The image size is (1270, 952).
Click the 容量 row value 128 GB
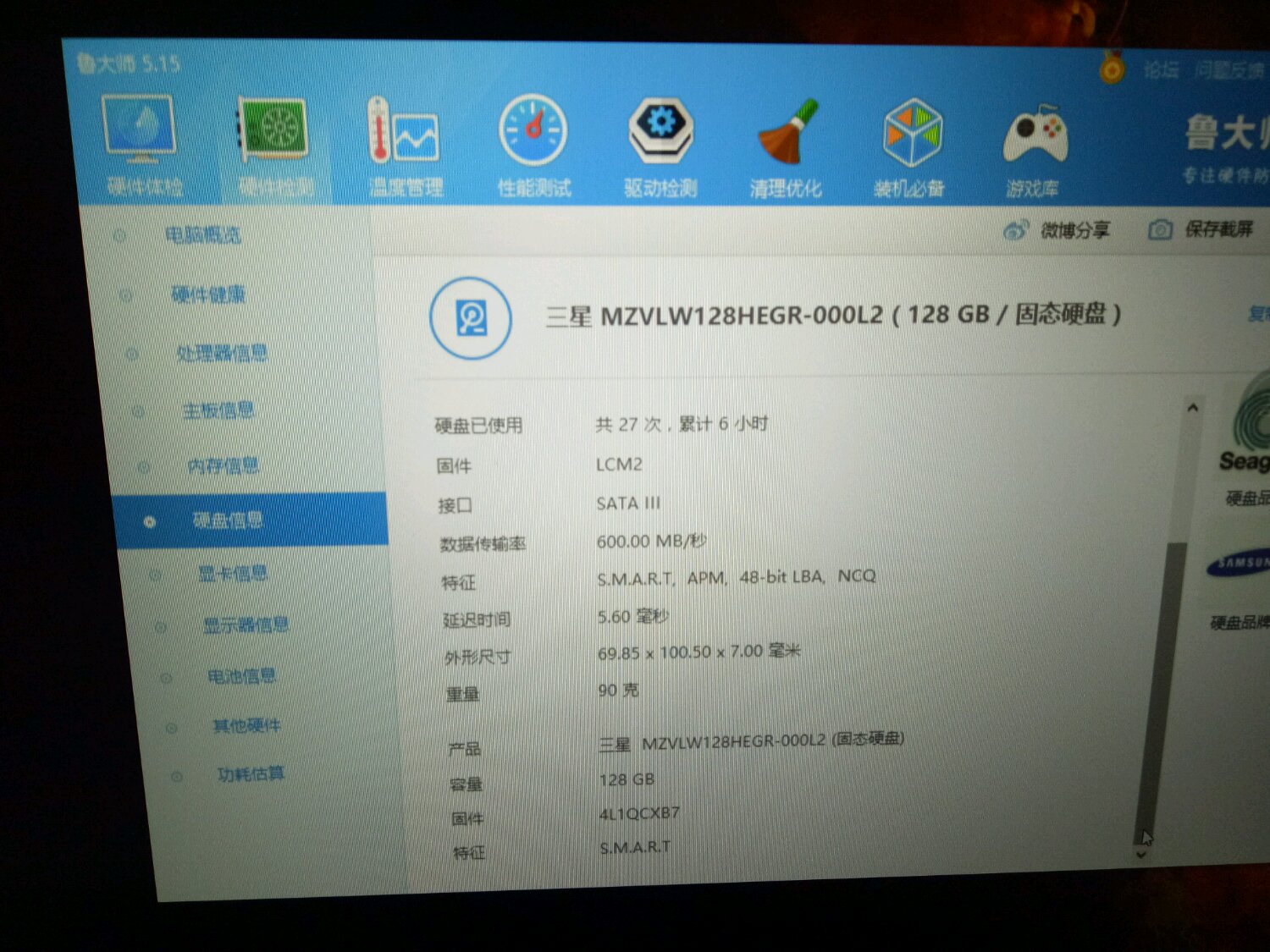627,779
